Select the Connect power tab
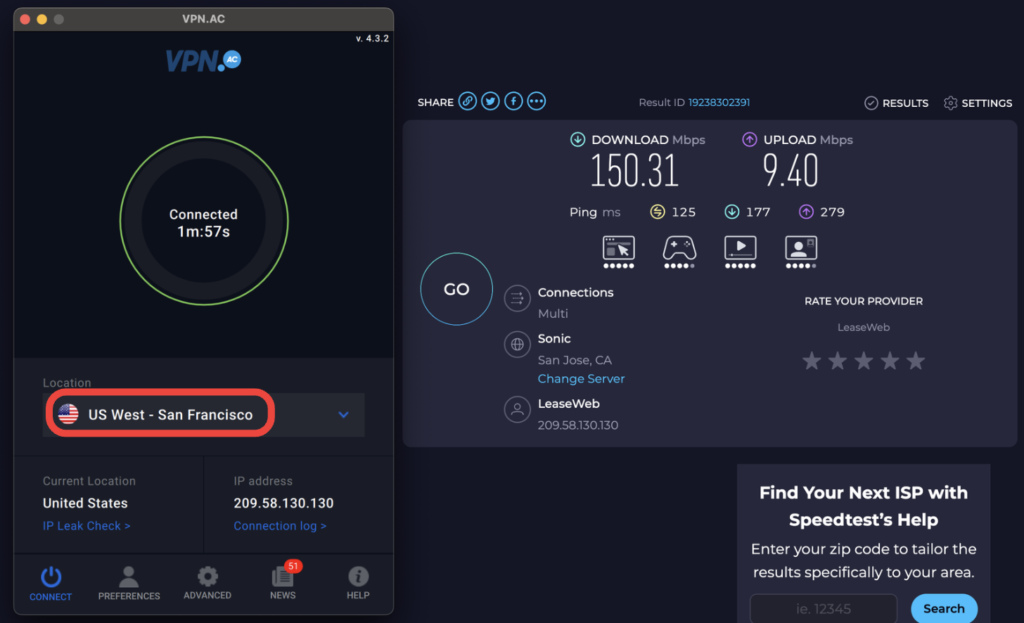The height and width of the screenshot is (623, 1024). coord(50,583)
